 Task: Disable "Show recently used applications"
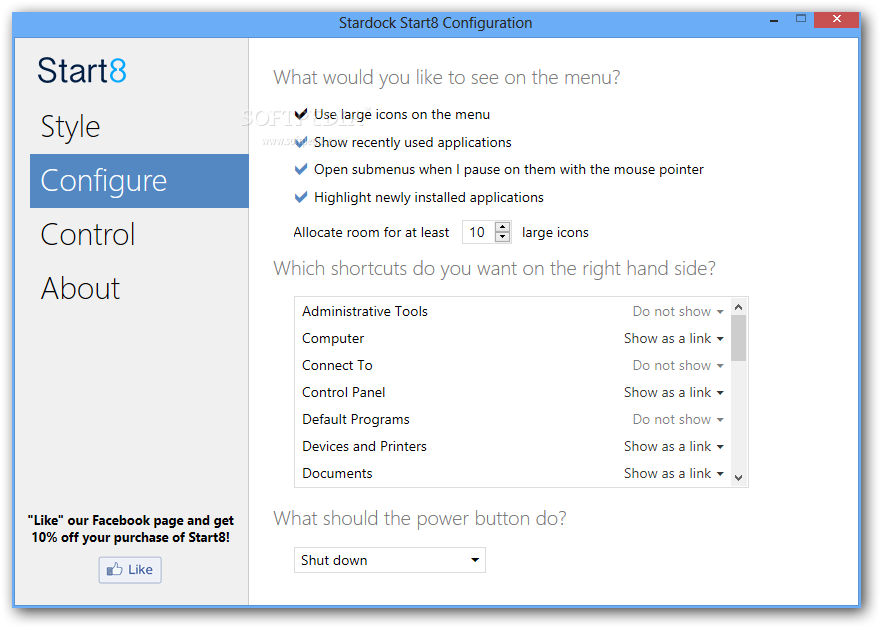click(300, 141)
